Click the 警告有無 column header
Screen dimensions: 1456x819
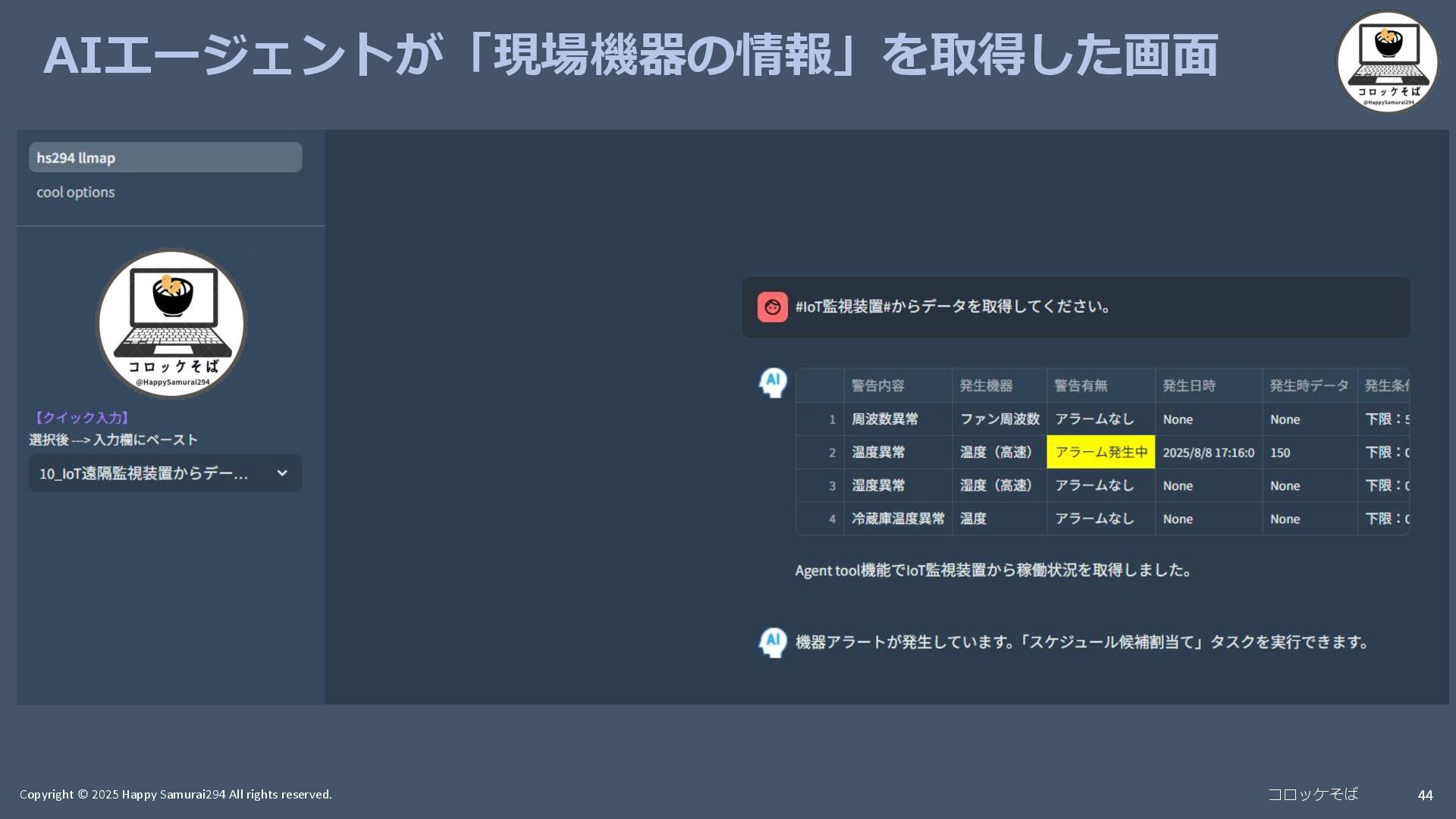1081,385
